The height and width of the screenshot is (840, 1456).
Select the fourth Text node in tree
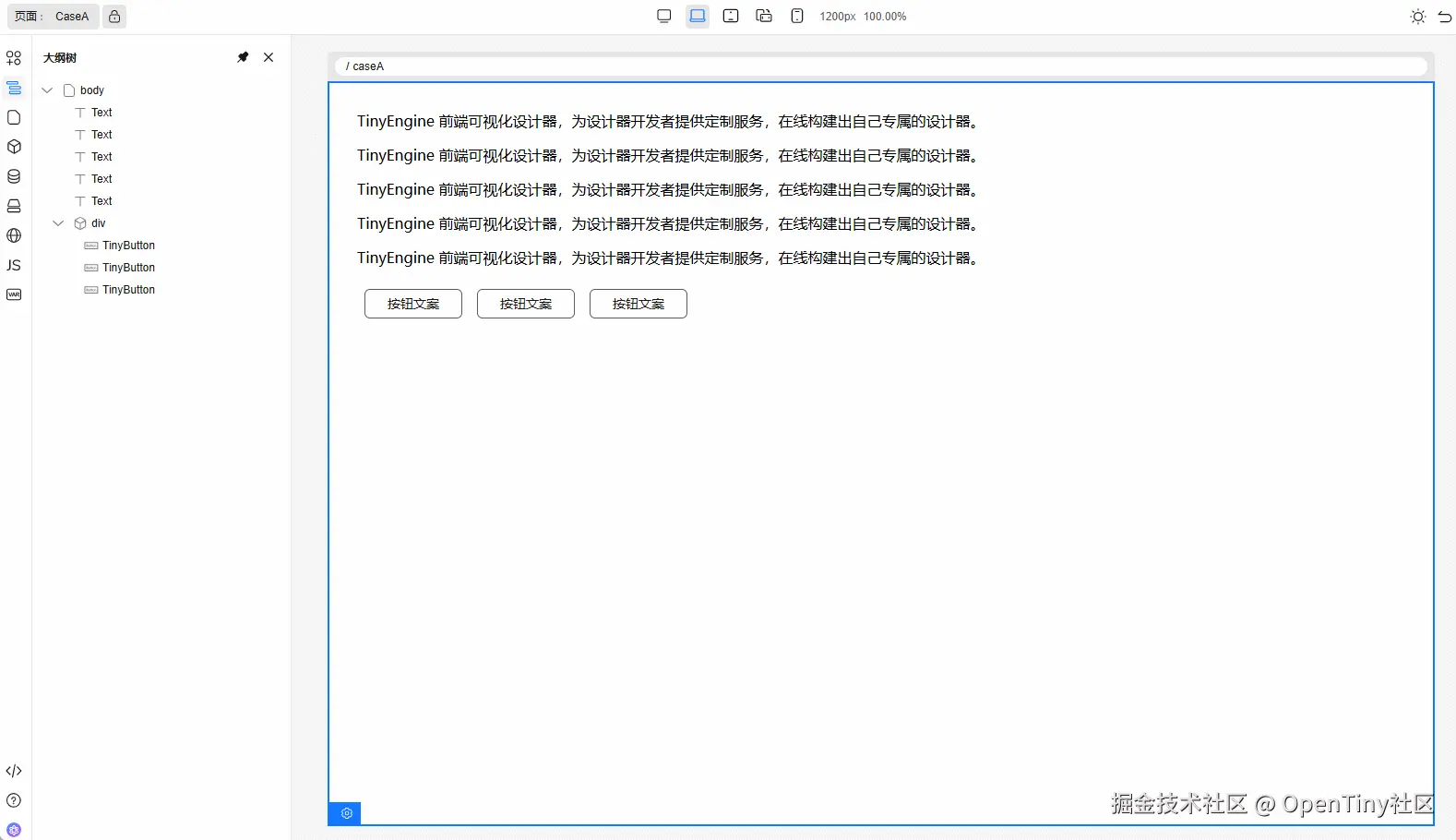coord(101,179)
